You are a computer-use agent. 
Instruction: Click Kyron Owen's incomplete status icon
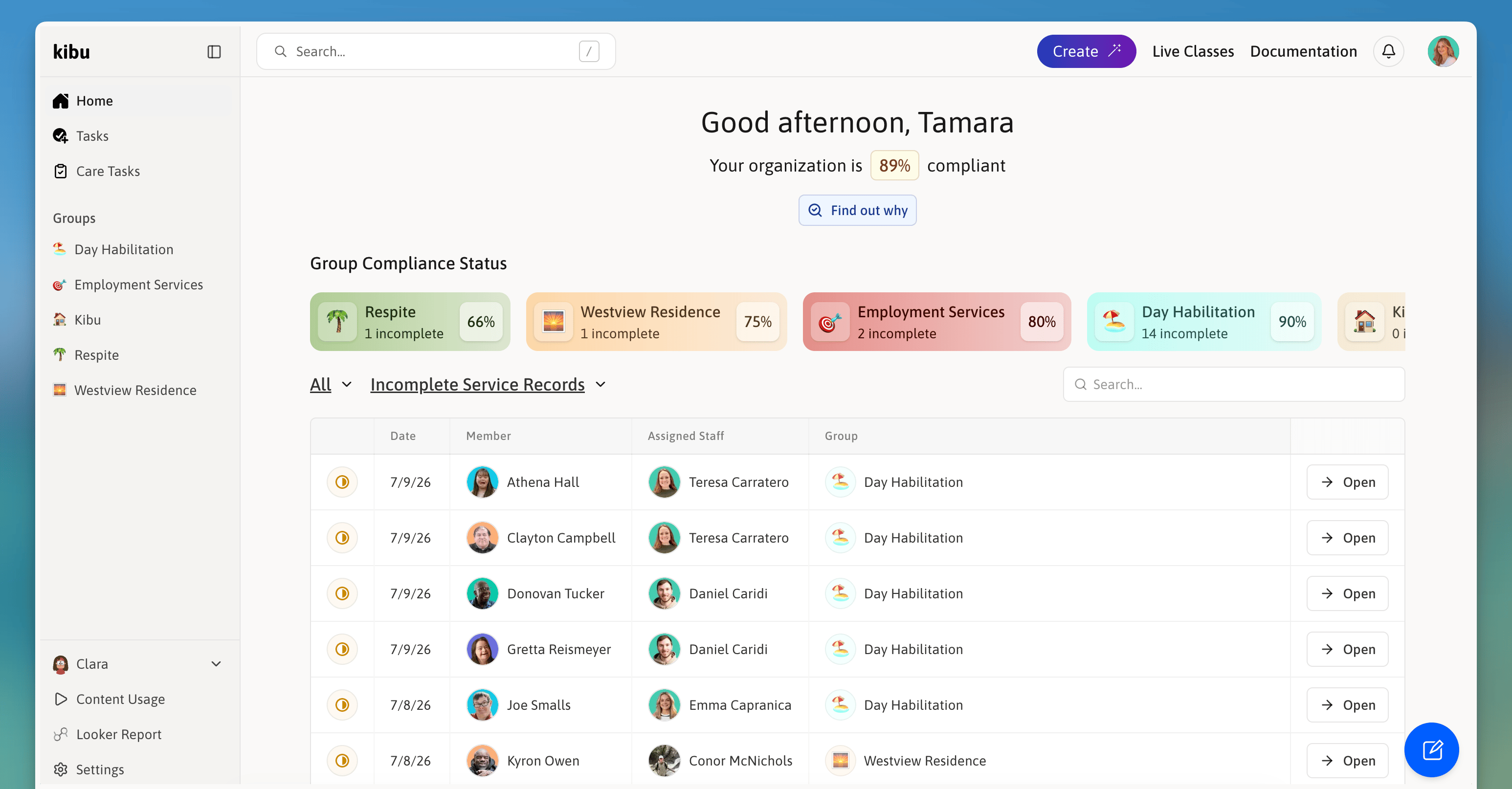pyautogui.click(x=342, y=761)
